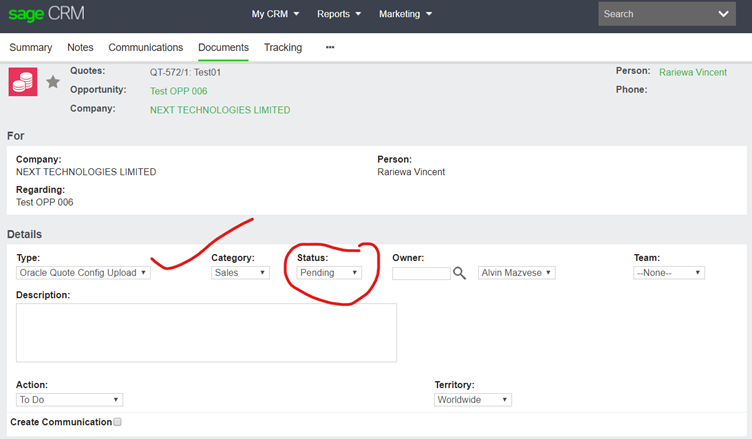Viewport: 752px width, 439px height.
Task: Open the NEXT TECHNOLOGIES LIMITED company link
Action: pos(220,110)
